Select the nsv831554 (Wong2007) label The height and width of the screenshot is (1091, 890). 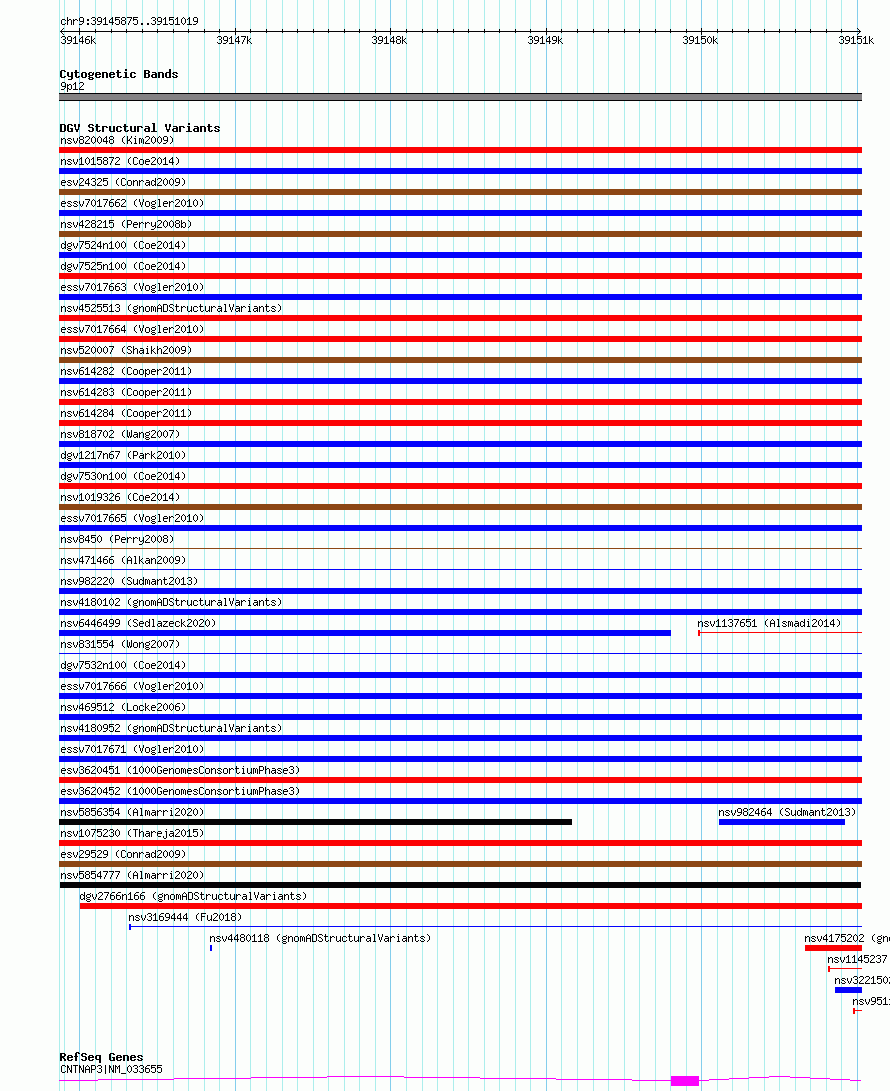click(x=120, y=644)
